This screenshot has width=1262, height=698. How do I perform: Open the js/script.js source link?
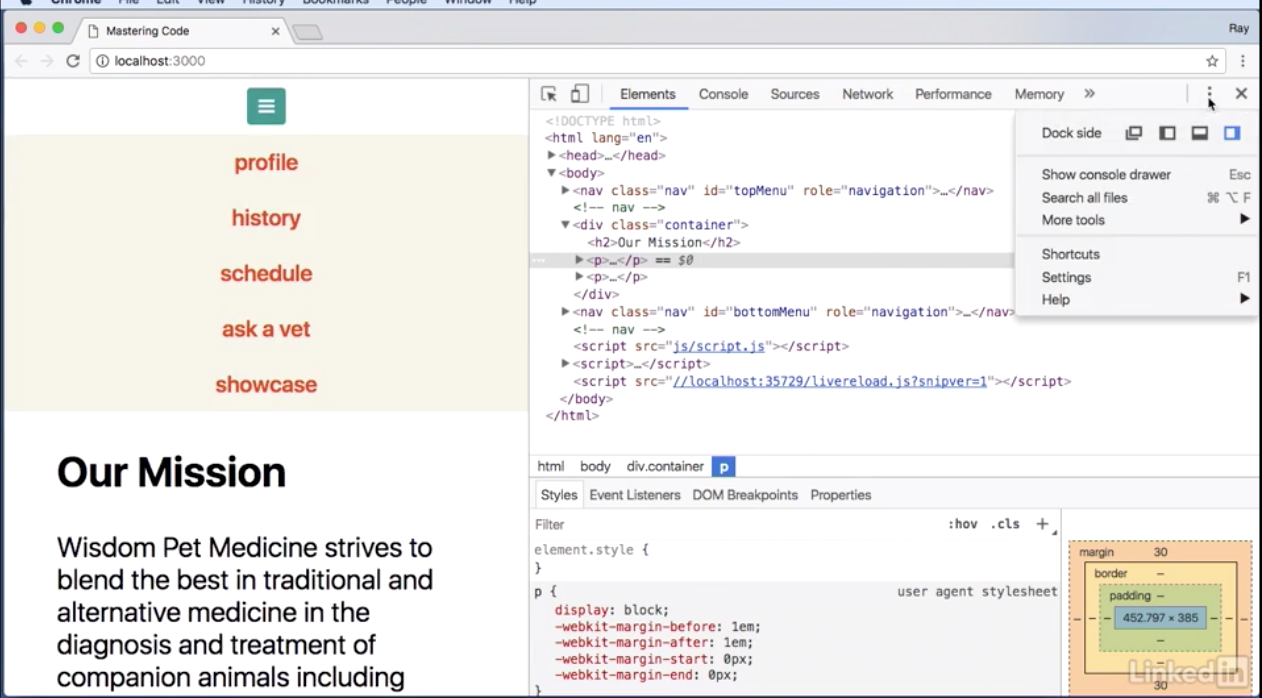pyautogui.click(x=719, y=347)
